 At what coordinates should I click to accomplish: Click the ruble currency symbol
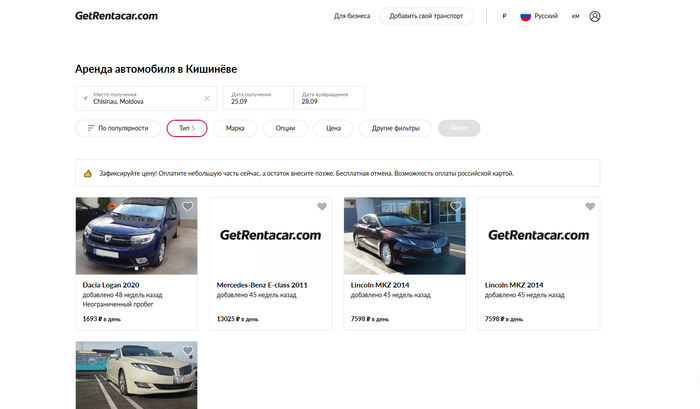click(x=504, y=16)
